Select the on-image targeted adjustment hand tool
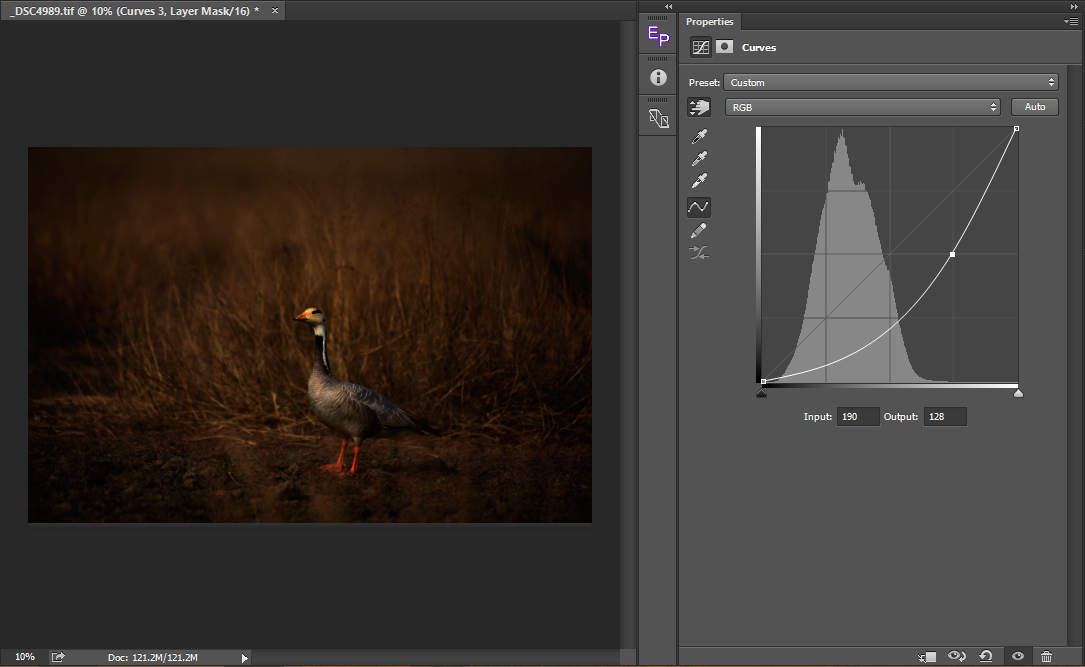Viewport: 1085px width, 667px height. [699, 107]
